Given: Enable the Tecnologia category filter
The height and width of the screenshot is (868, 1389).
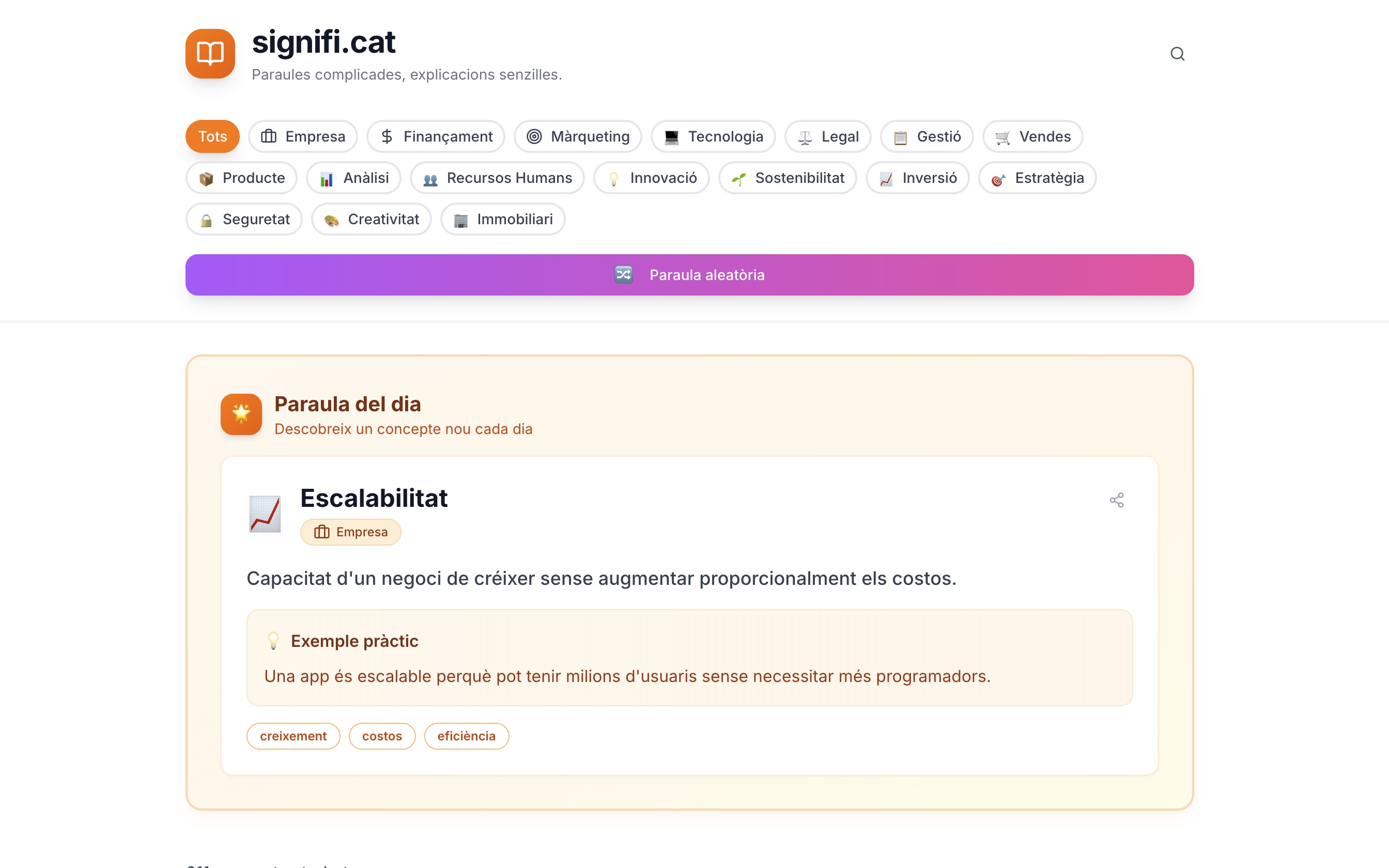Looking at the screenshot, I should [713, 136].
